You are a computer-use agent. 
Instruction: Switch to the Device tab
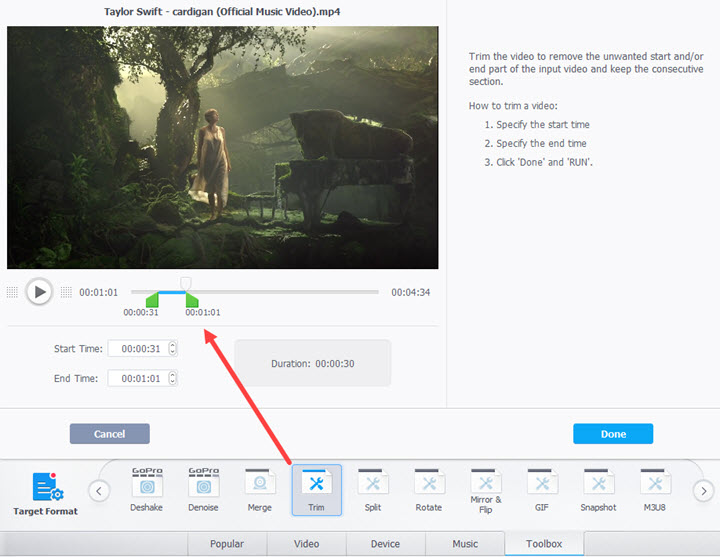coord(385,544)
